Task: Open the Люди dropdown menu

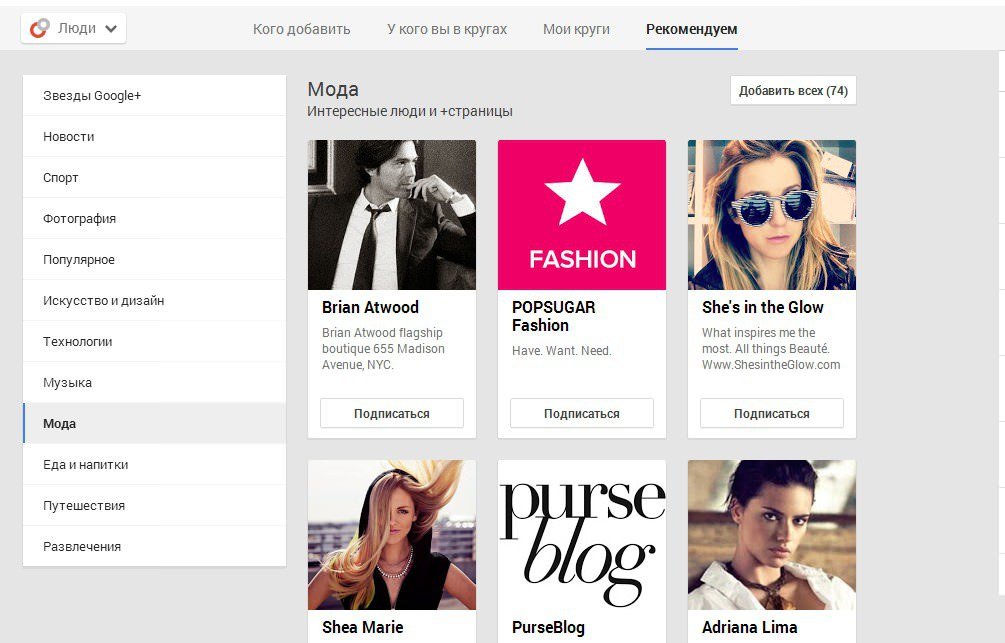Action: pos(74,29)
